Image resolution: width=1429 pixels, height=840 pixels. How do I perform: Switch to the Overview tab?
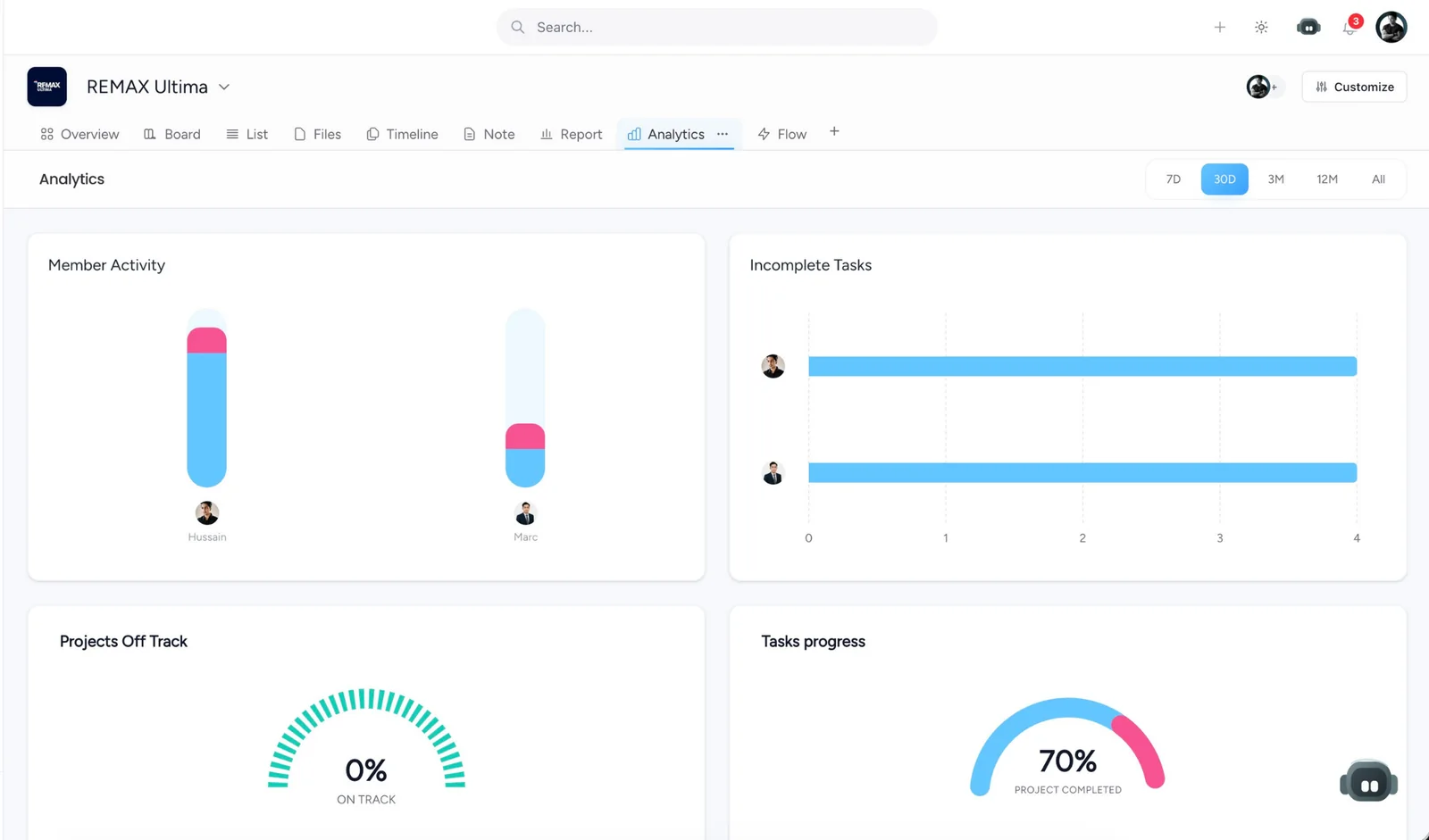79,134
